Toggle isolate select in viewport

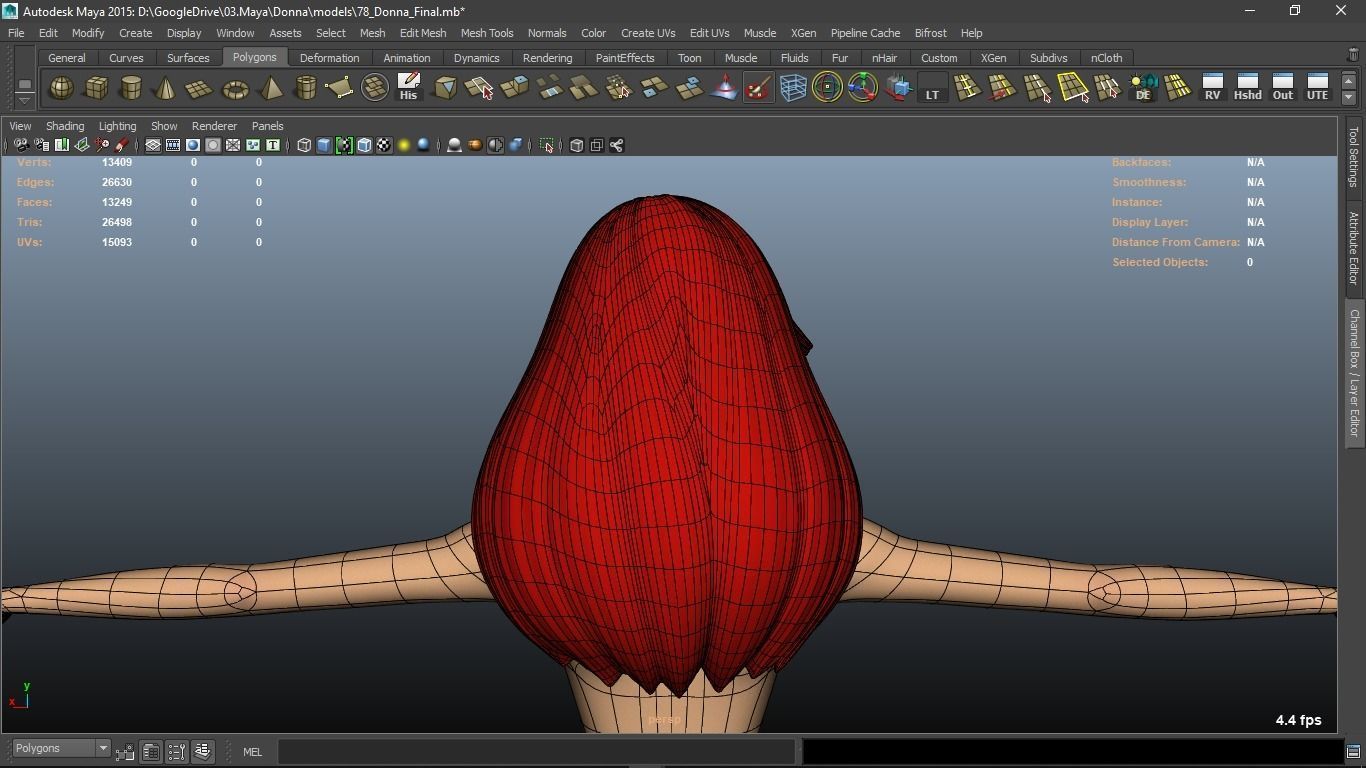pyautogui.click(x=546, y=145)
